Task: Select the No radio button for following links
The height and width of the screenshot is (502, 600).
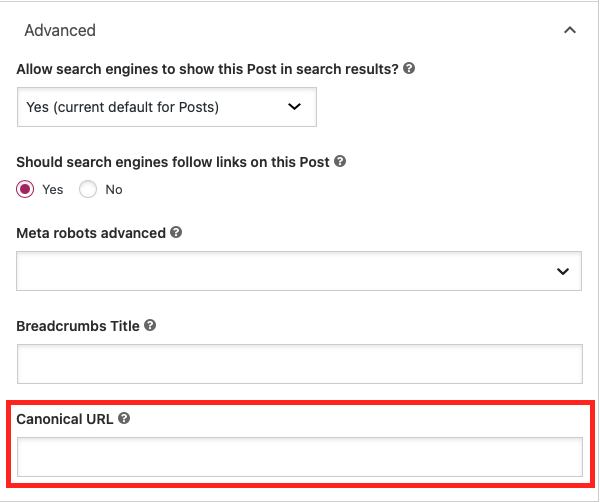Action: (88, 189)
